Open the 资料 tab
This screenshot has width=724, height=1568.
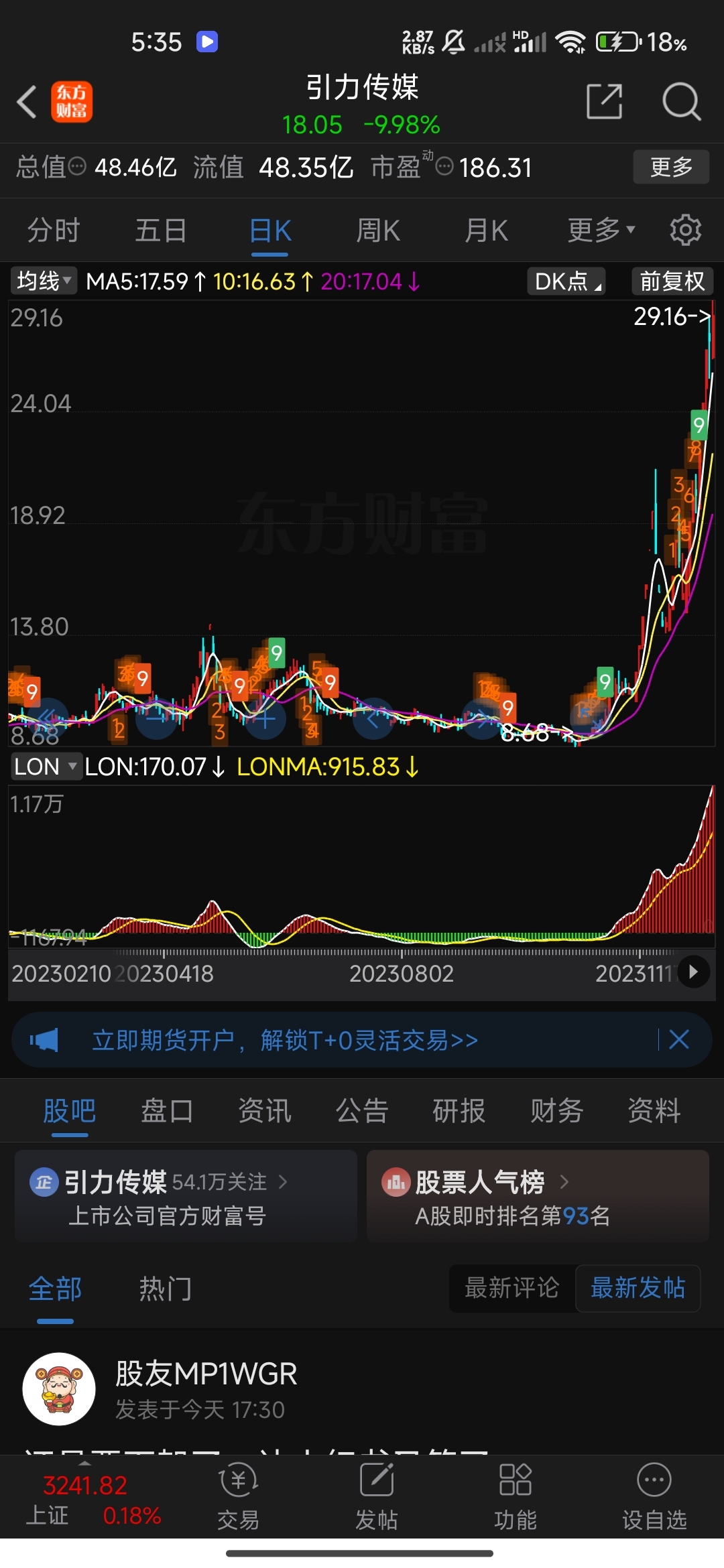click(654, 1110)
